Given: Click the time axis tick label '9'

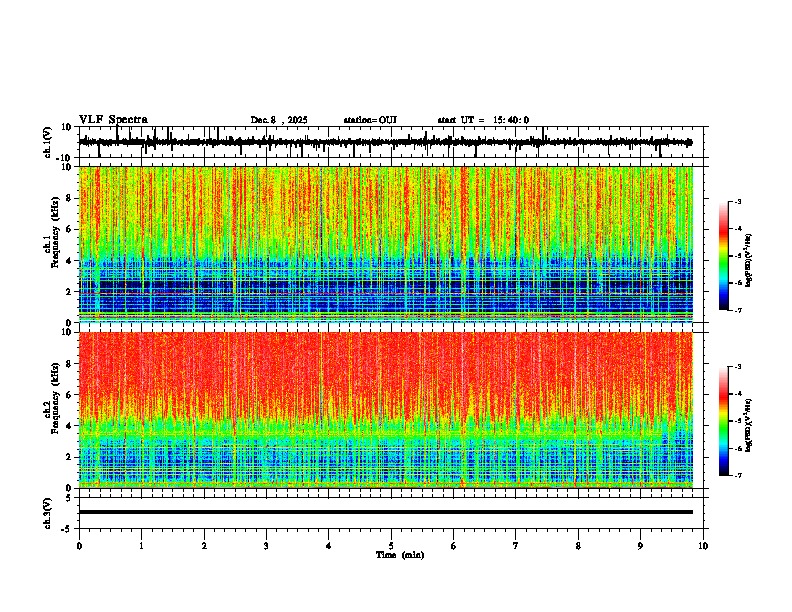Looking at the screenshot, I should (640, 546).
